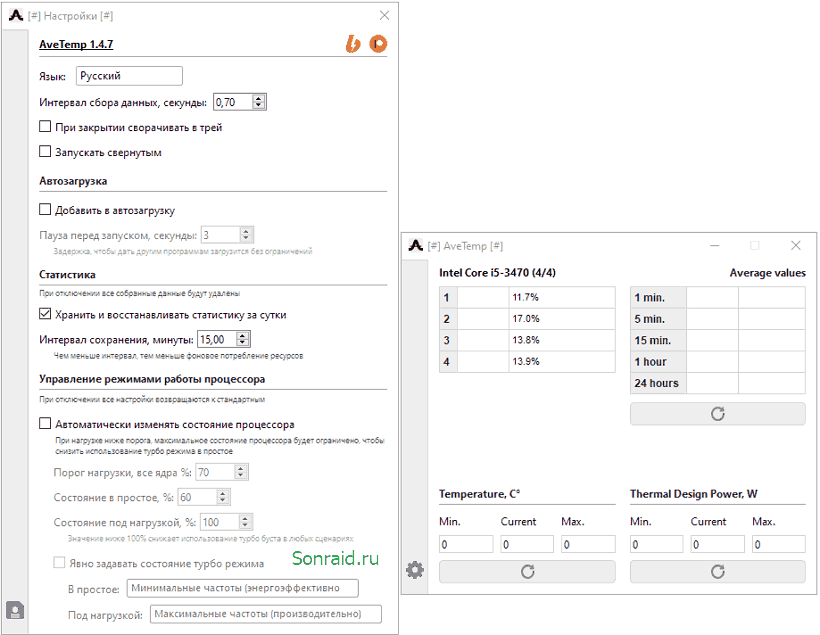Viewport: 820px width, 635px height.
Task: Minimize the AveTemp main window
Action: (x=714, y=245)
